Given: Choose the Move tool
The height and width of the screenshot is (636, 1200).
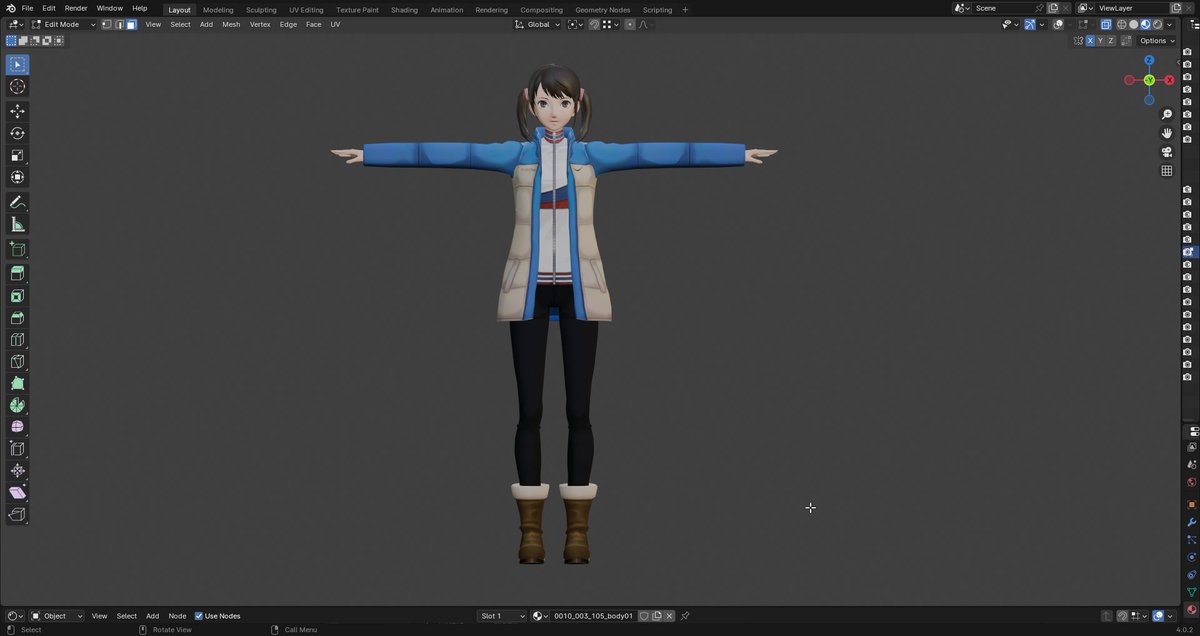Looking at the screenshot, I should point(17,111).
